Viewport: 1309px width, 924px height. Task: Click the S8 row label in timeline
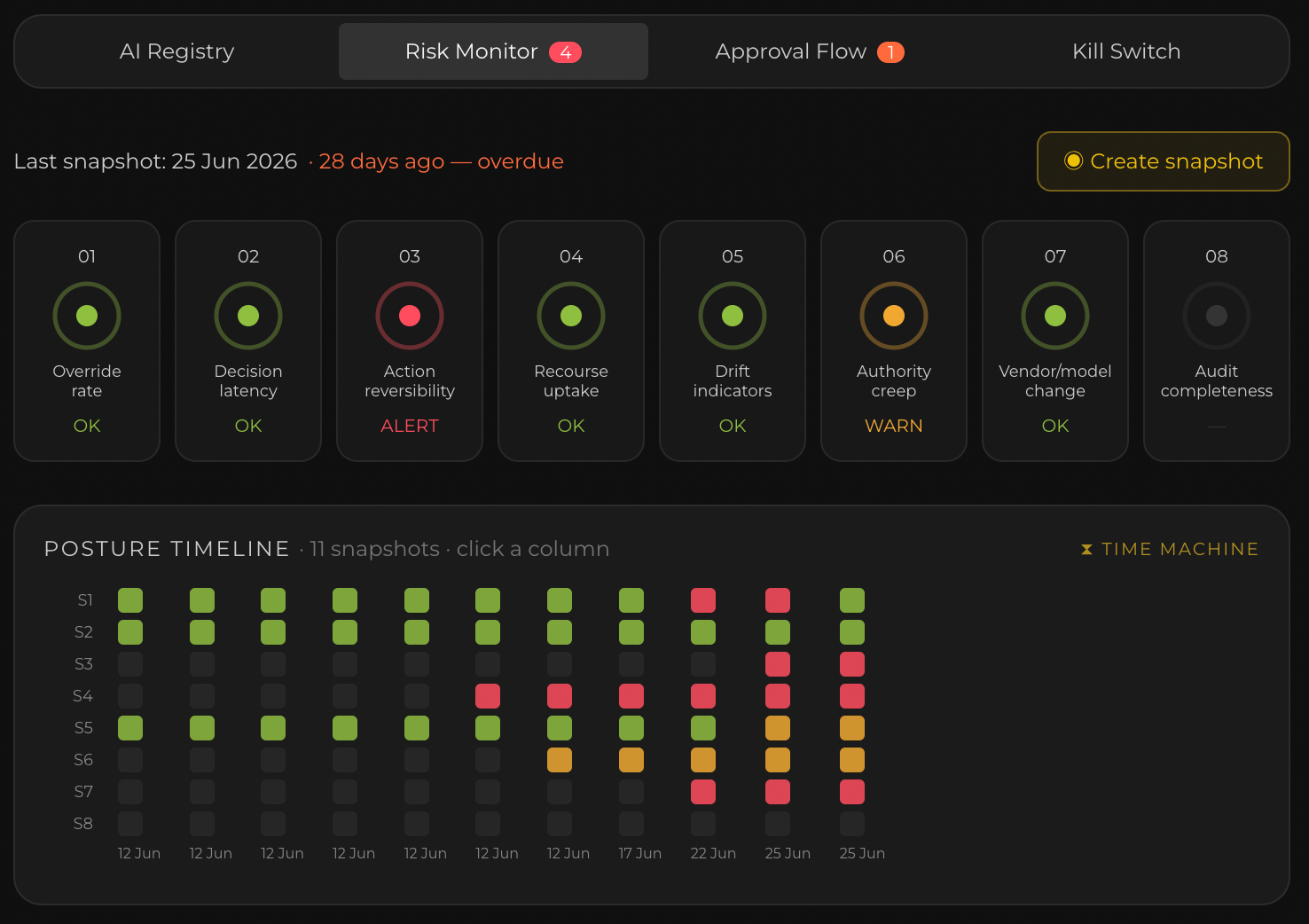click(83, 824)
